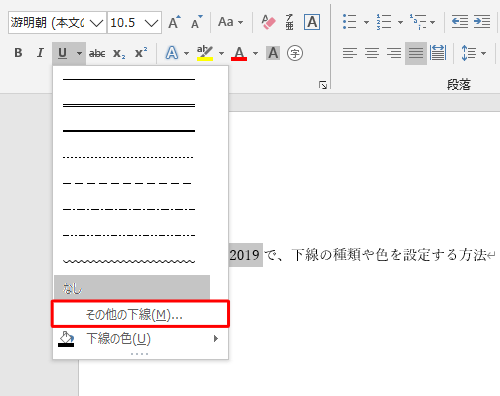This screenshot has height=396, width=500.
Task: Open the Font dialog launcher
Action: point(323,85)
